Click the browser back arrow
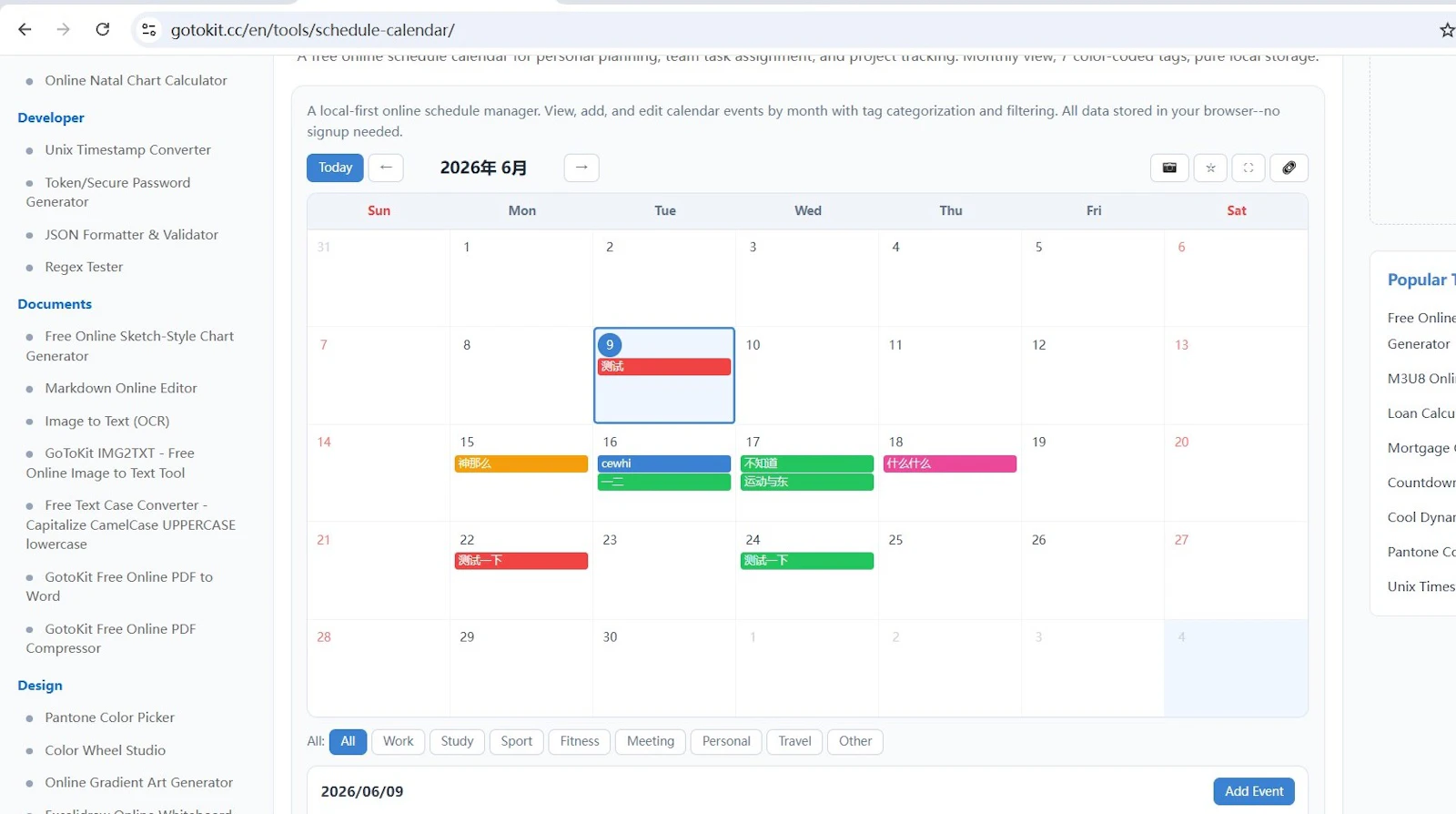This screenshot has height=814, width=1456. click(x=25, y=30)
